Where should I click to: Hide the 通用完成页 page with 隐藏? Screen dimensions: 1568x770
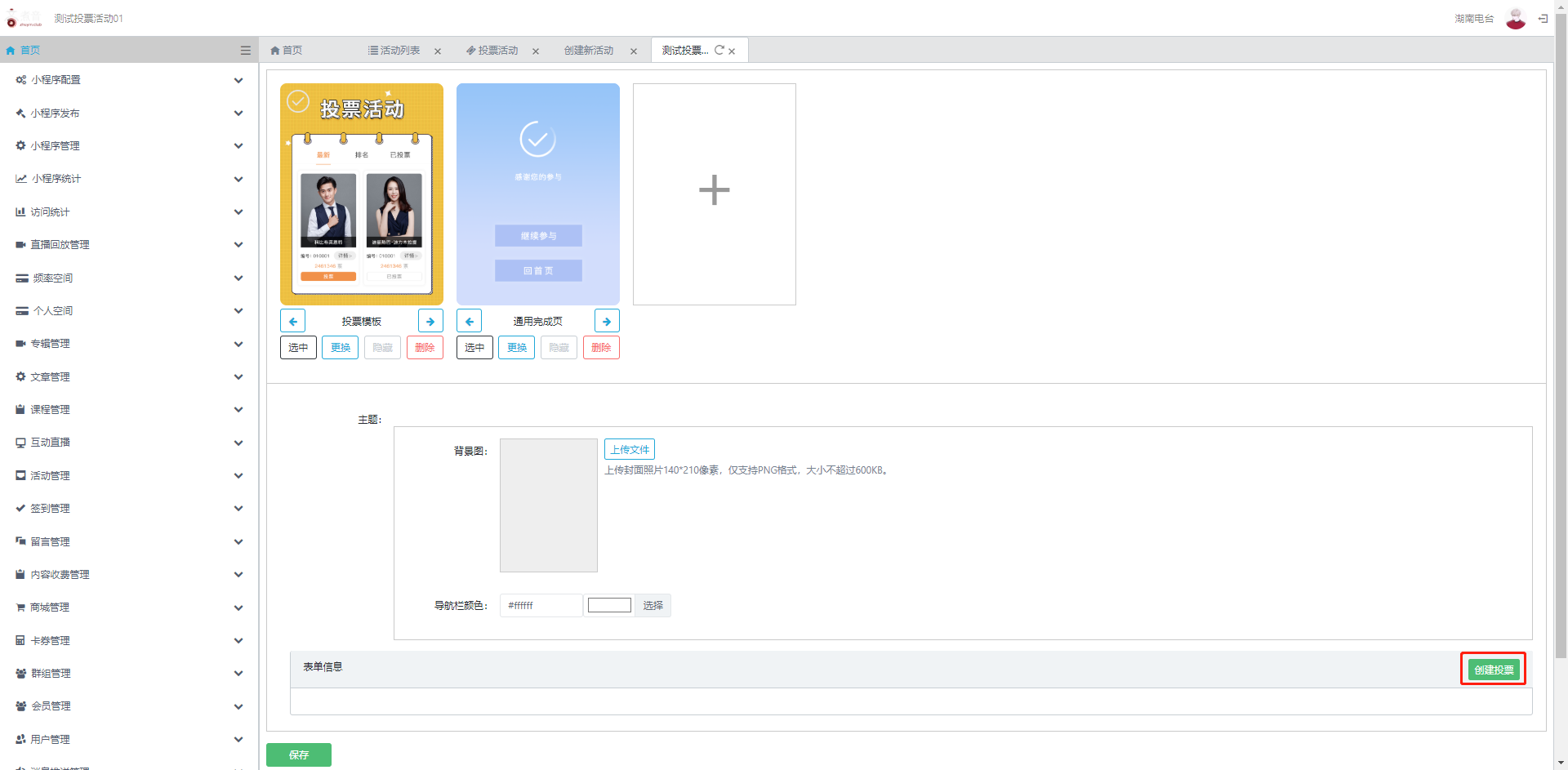tap(559, 348)
